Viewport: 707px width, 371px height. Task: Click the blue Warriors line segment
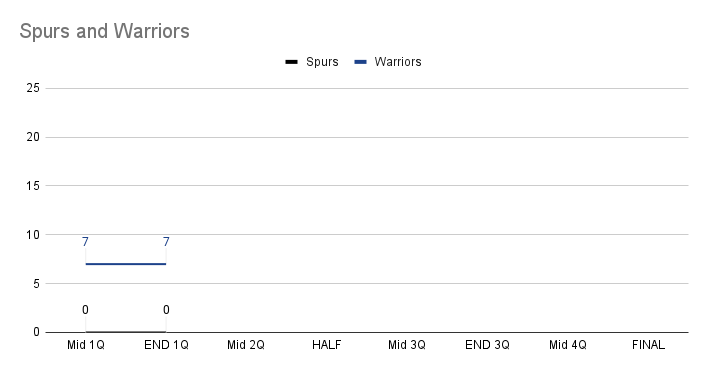coord(126,264)
